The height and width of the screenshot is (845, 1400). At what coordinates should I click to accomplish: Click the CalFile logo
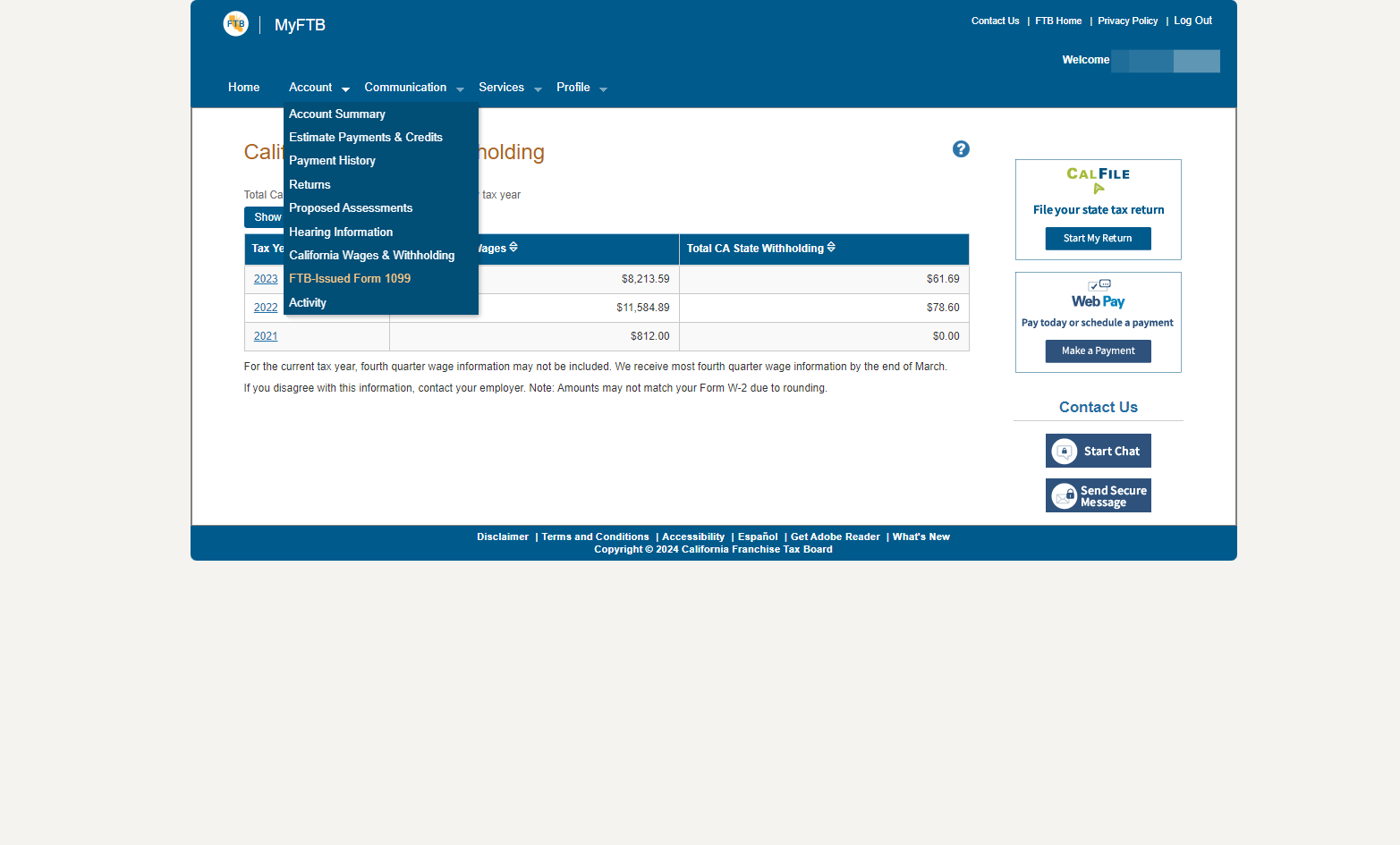click(x=1099, y=180)
